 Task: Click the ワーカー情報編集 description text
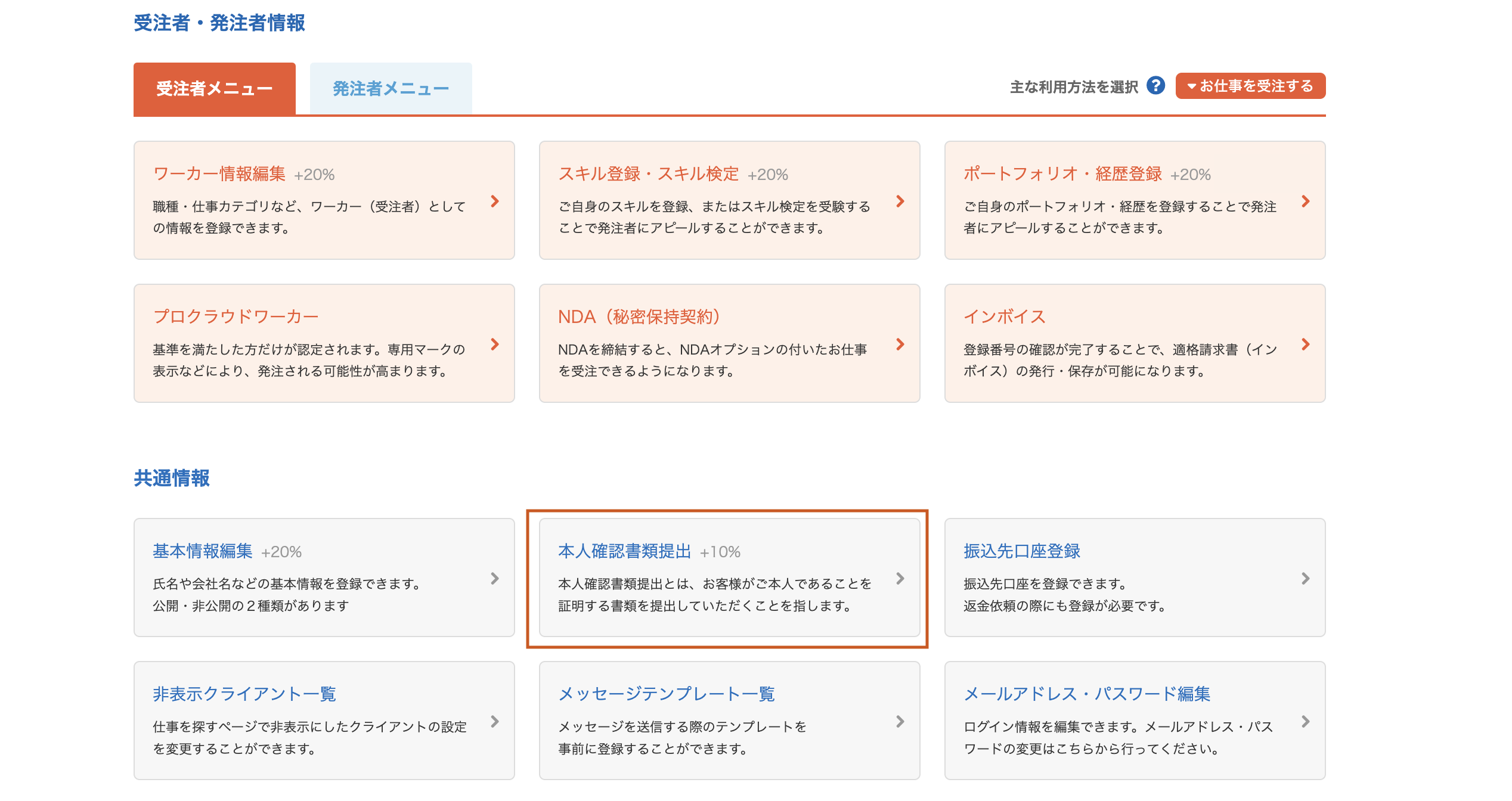pyautogui.click(x=309, y=217)
